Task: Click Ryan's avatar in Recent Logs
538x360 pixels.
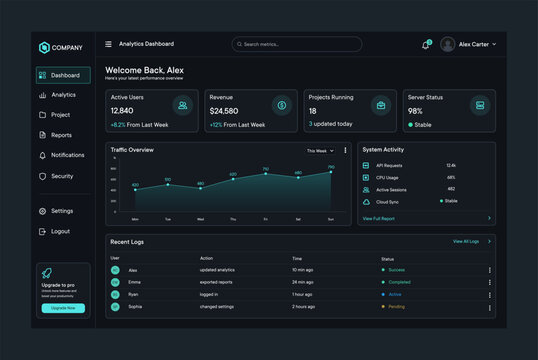Action: [x=115, y=294]
